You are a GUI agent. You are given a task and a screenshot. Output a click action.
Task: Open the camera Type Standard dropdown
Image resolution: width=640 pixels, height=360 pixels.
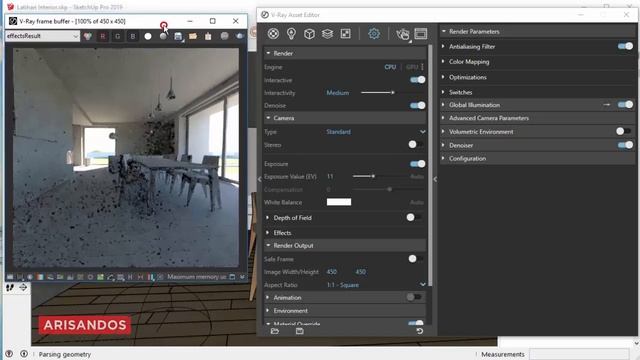pyautogui.click(x=376, y=132)
